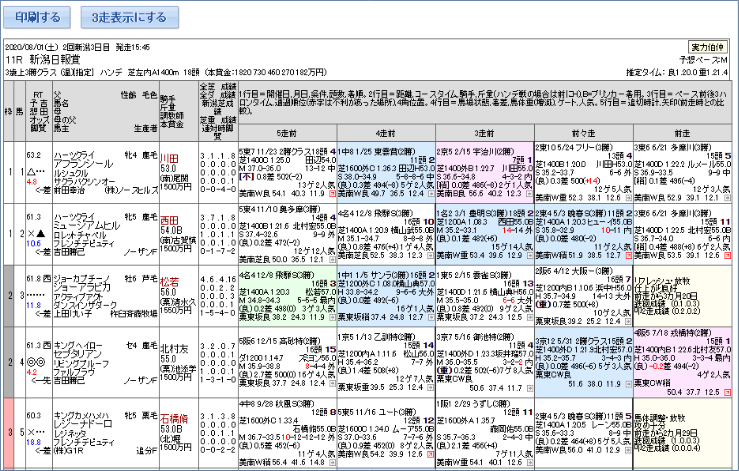Open workout icon after 52.3 38.1 12.6
739x471 pixels.
(x=628, y=198)
